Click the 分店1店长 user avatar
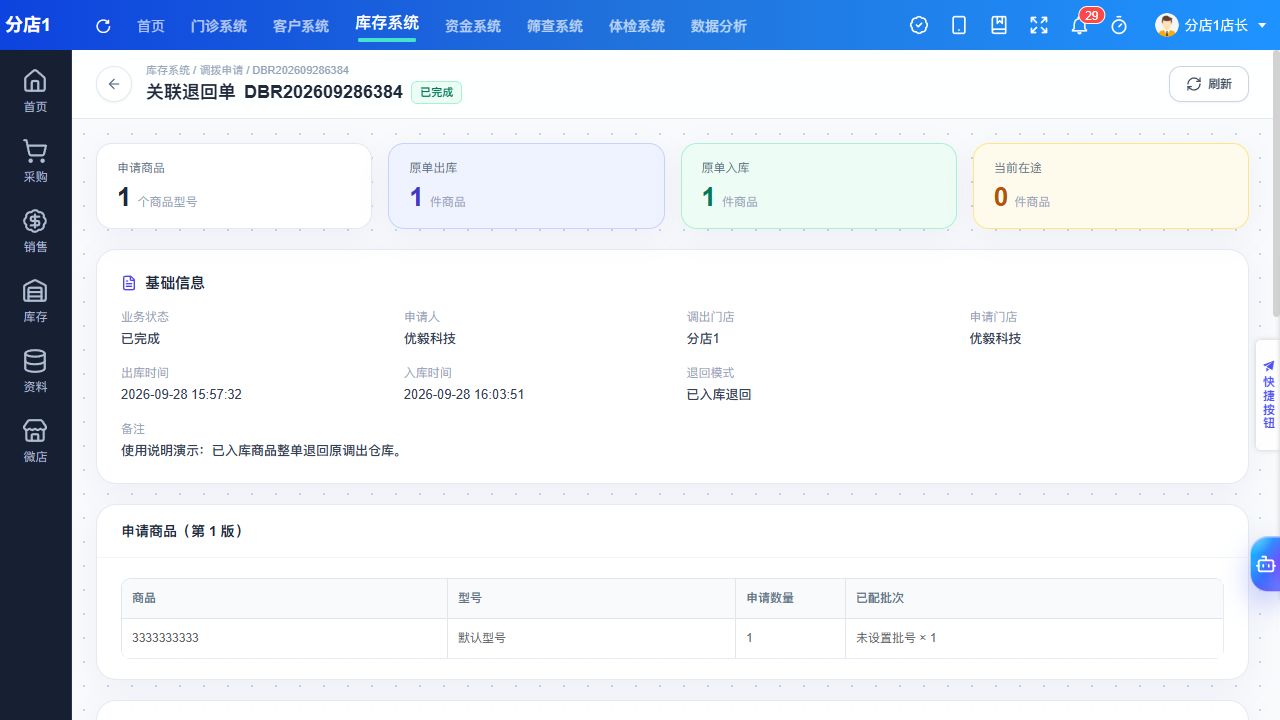Image resolution: width=1280 pixels, height=720 pixels. click(x=1166, y=25)
